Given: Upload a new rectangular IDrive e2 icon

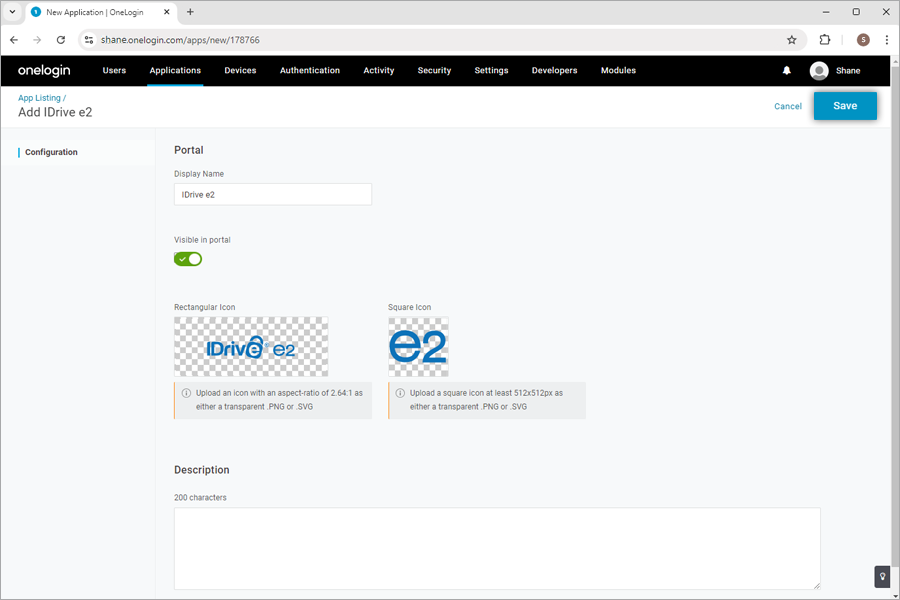Looking at the screenshot, I should 251,347.
